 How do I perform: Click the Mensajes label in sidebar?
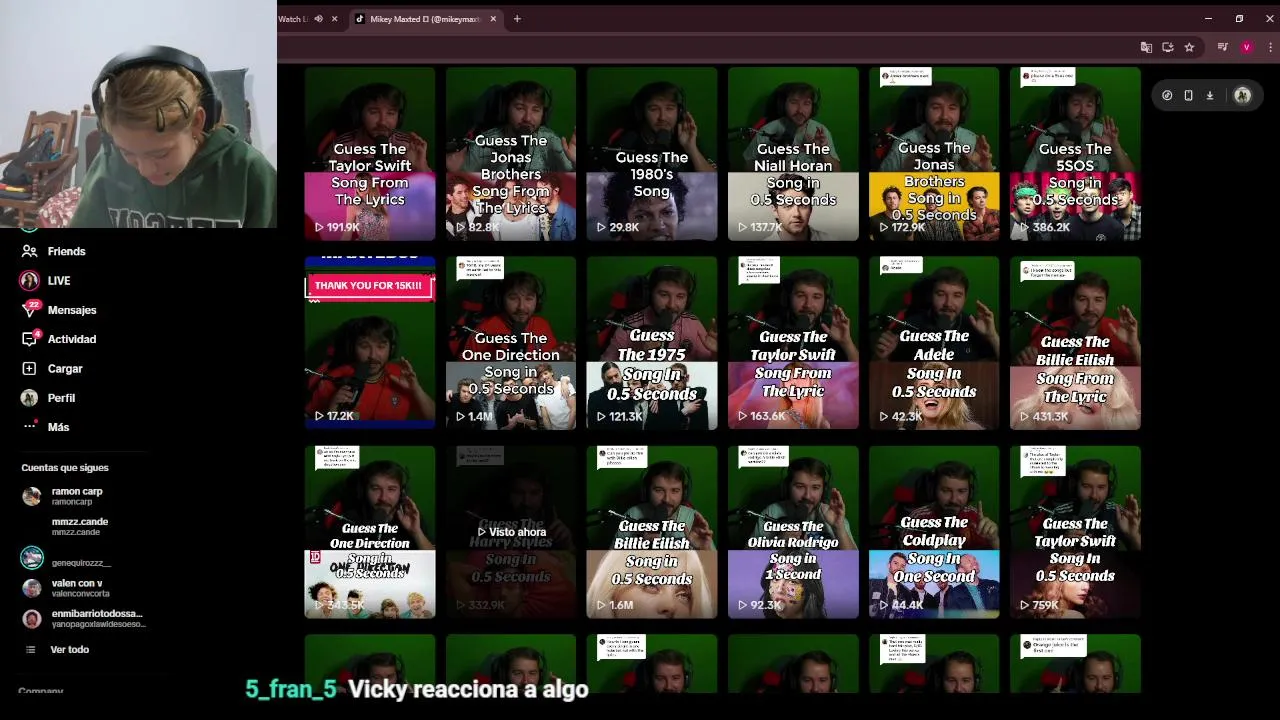click(x=72, y=310)
